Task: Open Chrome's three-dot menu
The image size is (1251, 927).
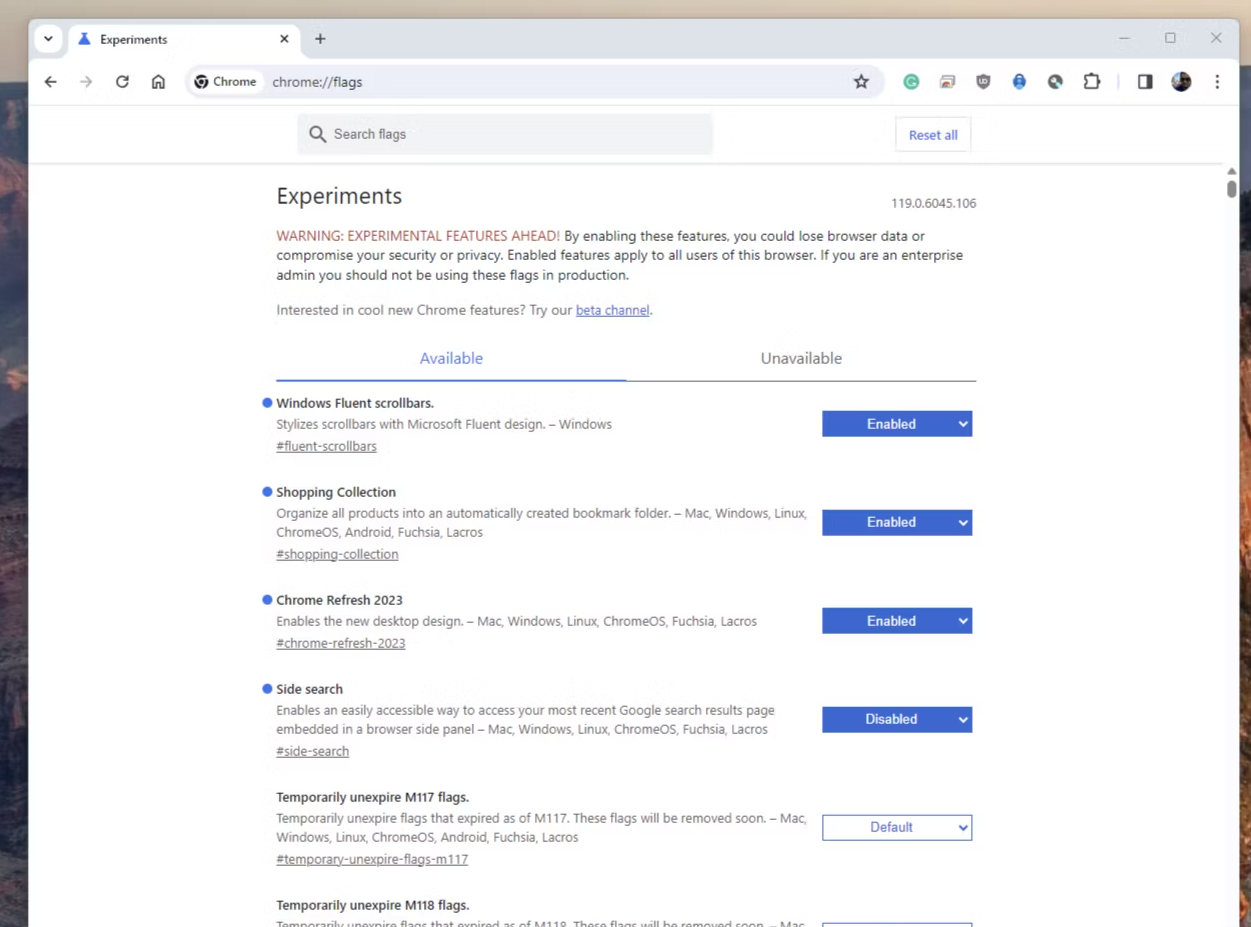Action: [x=1217, y=82]
